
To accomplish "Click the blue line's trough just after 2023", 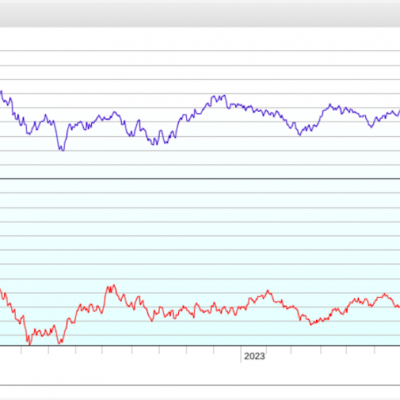I will coord(300,135).
